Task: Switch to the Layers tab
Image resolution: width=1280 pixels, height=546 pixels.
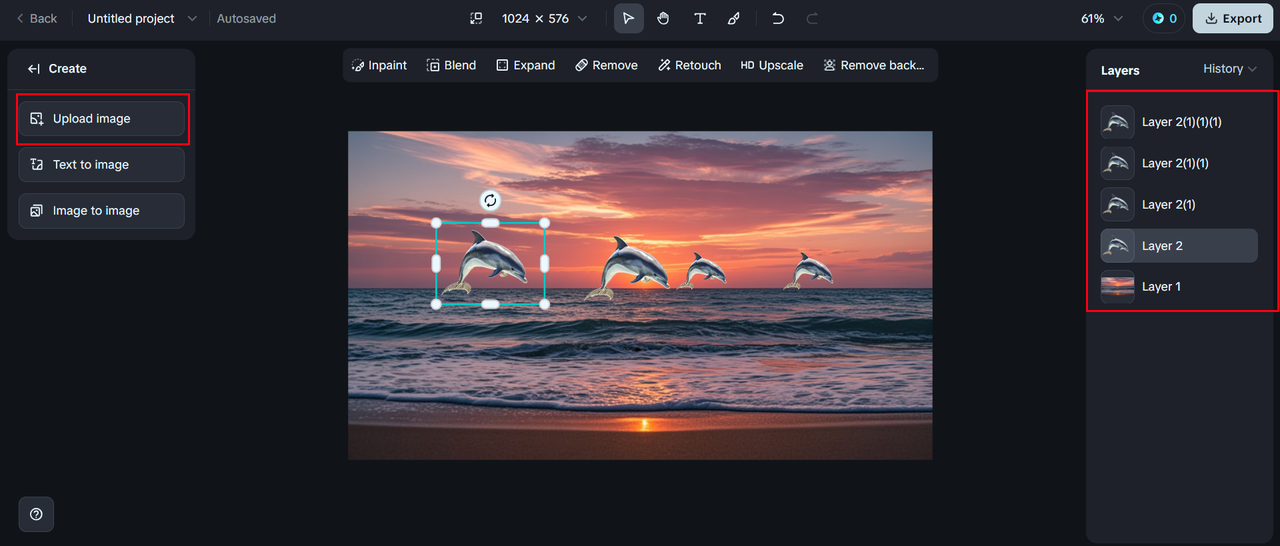Action: click(1120, 70)
